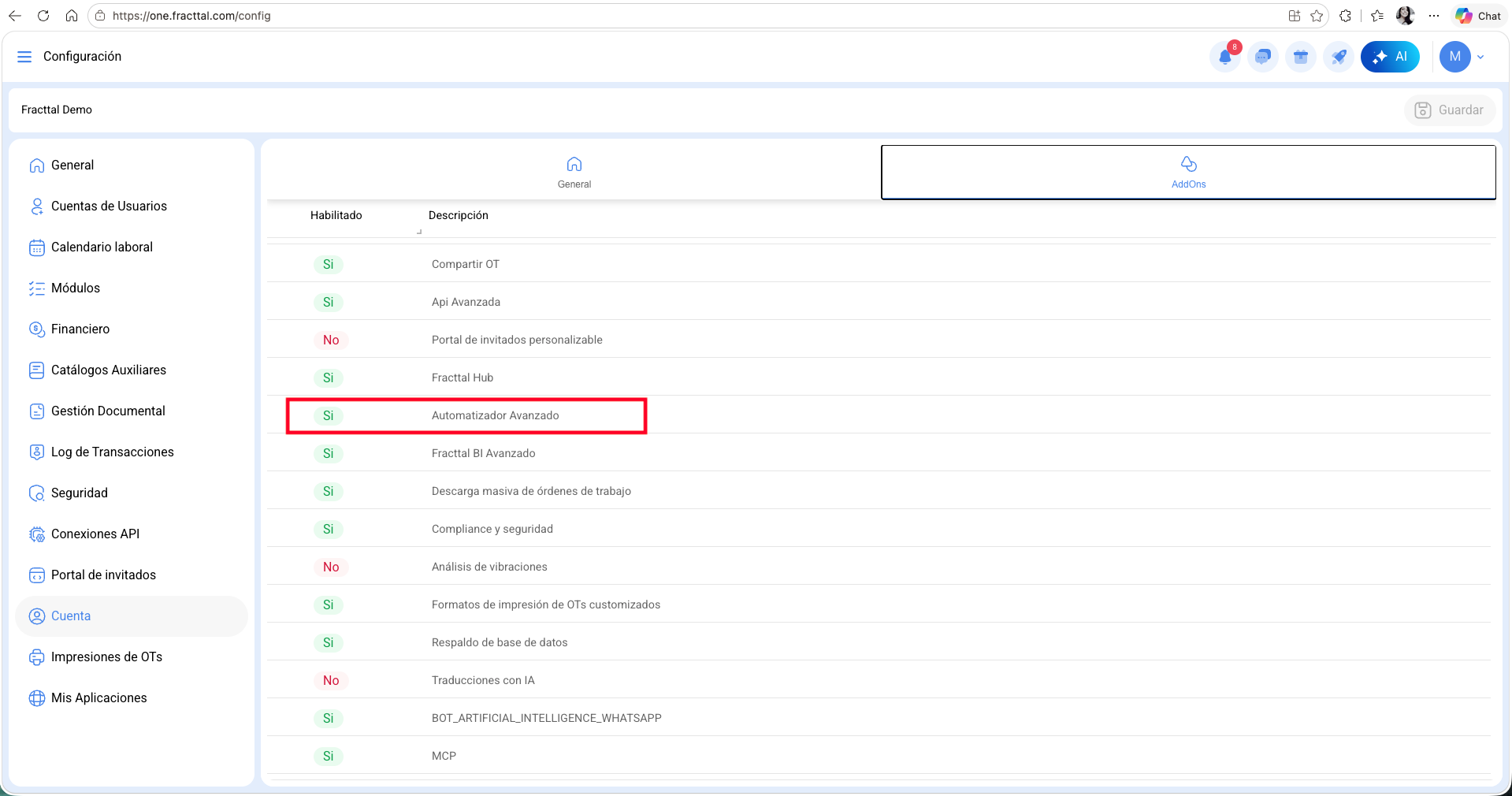Open the hamburger navigation menu
The width and height of the screenshot is (1512, 796).
point(24,57)
